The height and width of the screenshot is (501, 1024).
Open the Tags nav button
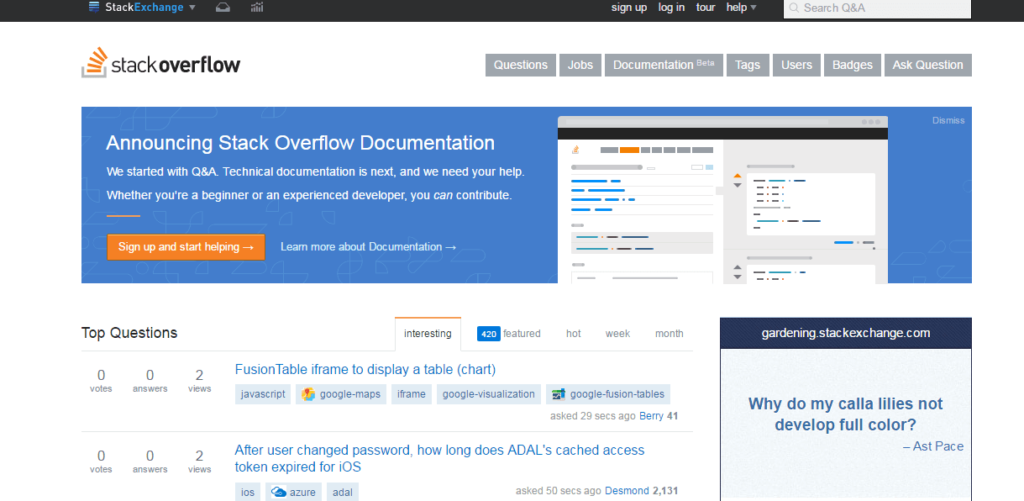coord(748,65)
